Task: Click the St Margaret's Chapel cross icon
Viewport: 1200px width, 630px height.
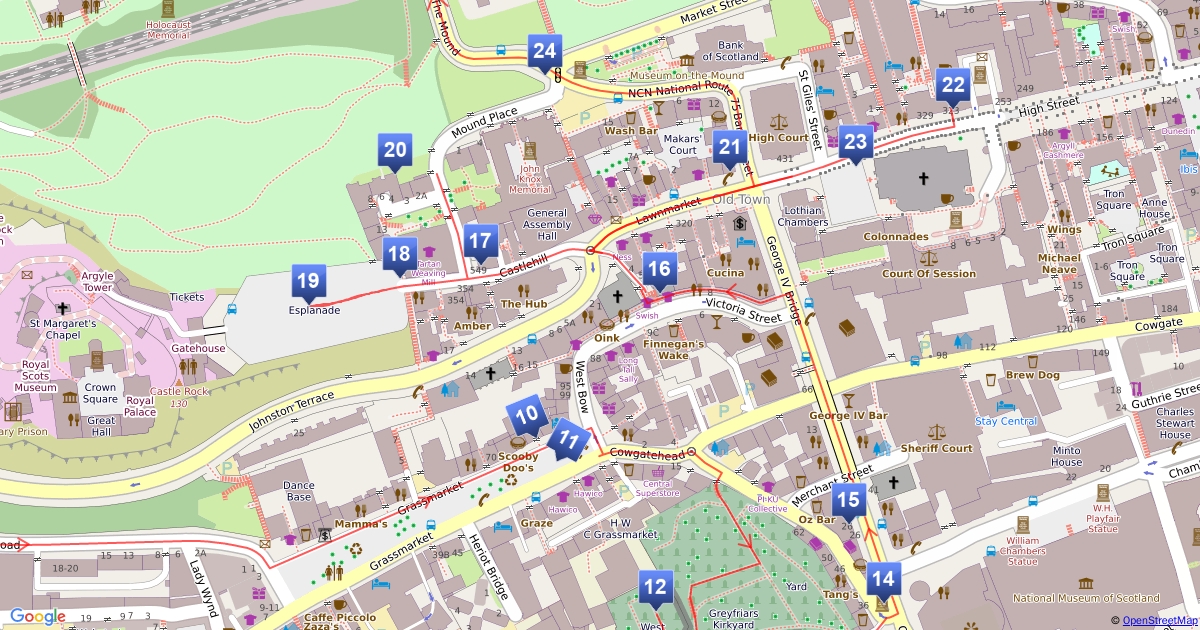Action: 63,309
